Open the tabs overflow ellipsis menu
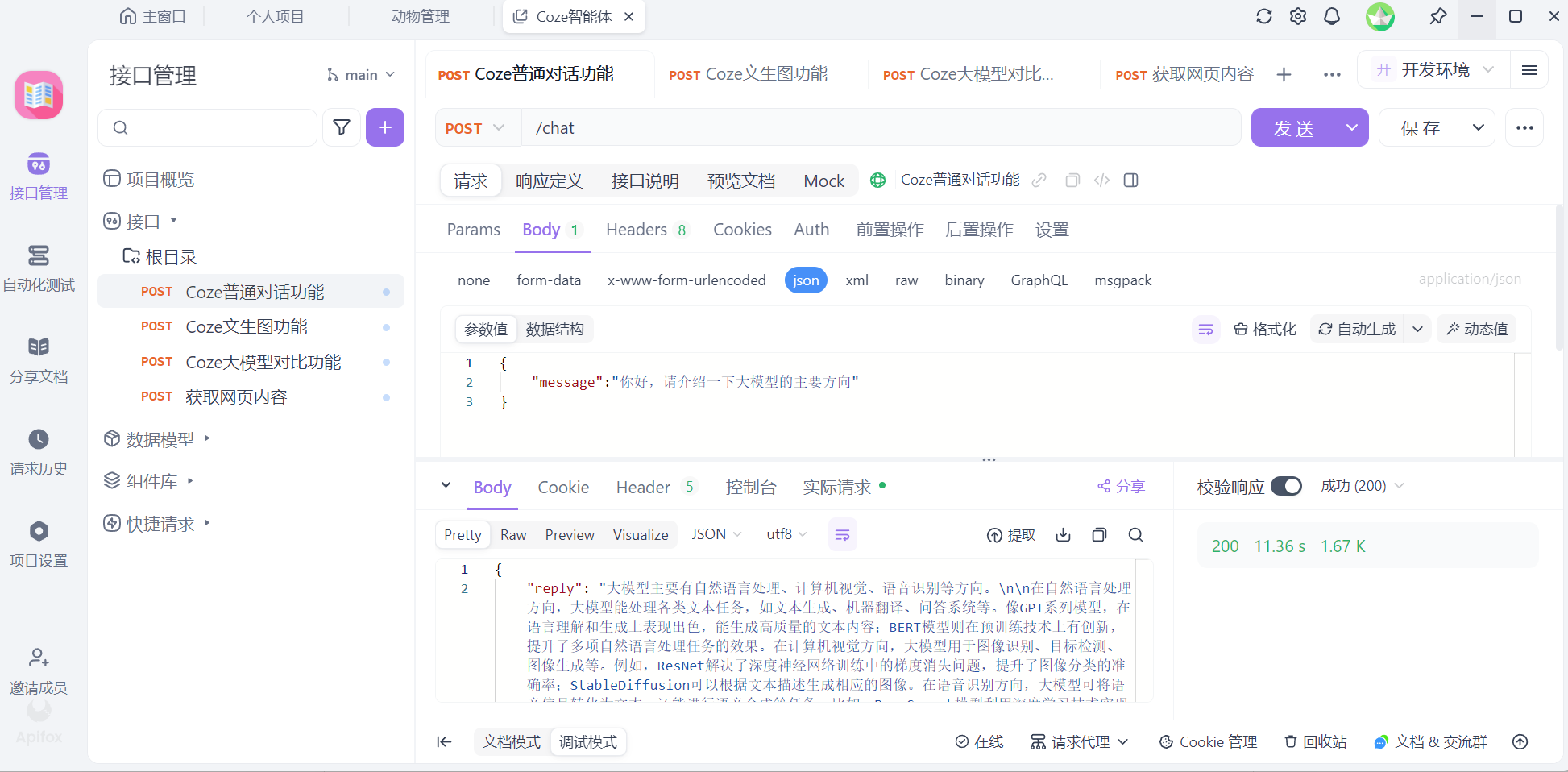The height and width of the screenshot is (772, 1568). coord(1332,74)
